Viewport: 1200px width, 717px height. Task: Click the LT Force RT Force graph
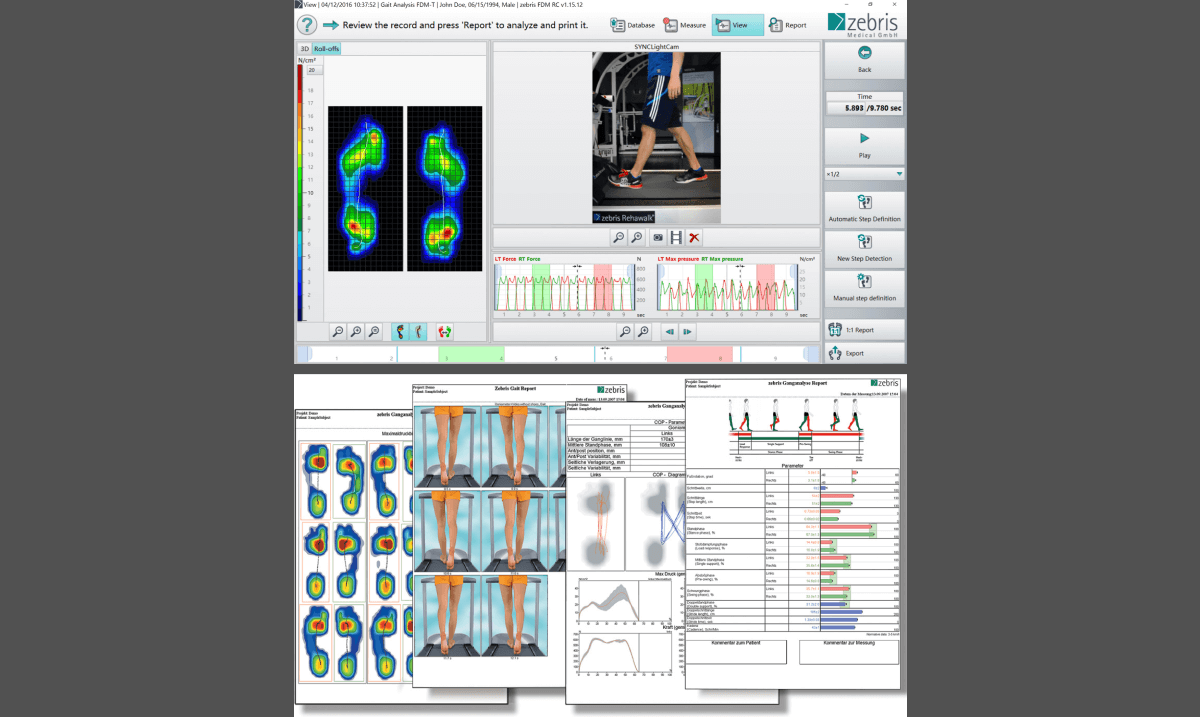(565, 288)
